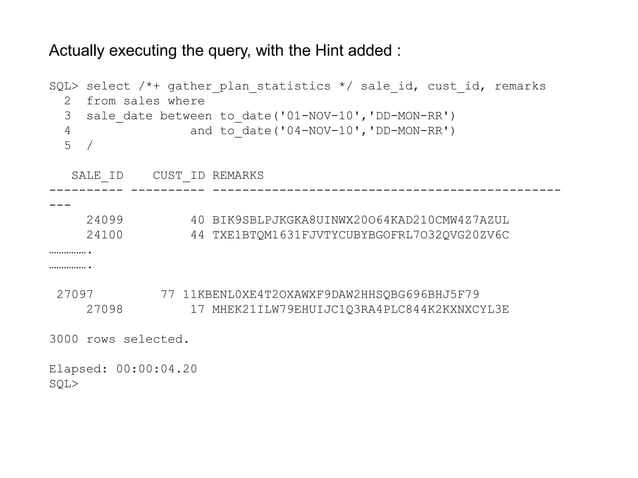The width and height of the screenshot is (638, 478).
Task: Click the gather_plan_statistics hint text
Action: coord(249,86)
